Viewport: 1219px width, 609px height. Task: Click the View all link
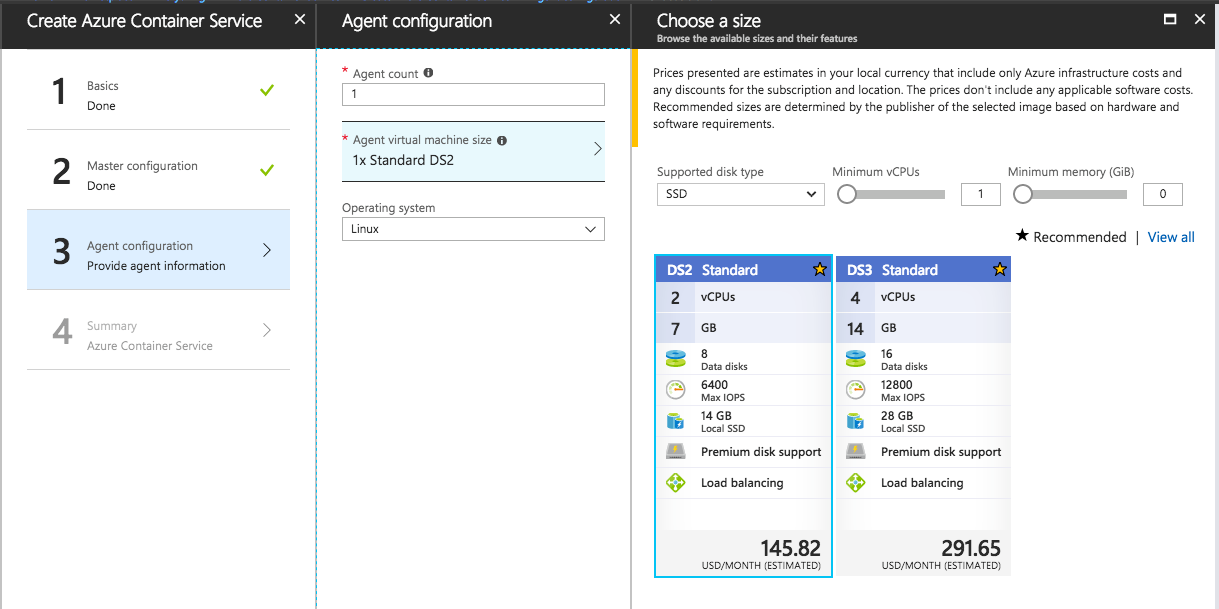1171,237
